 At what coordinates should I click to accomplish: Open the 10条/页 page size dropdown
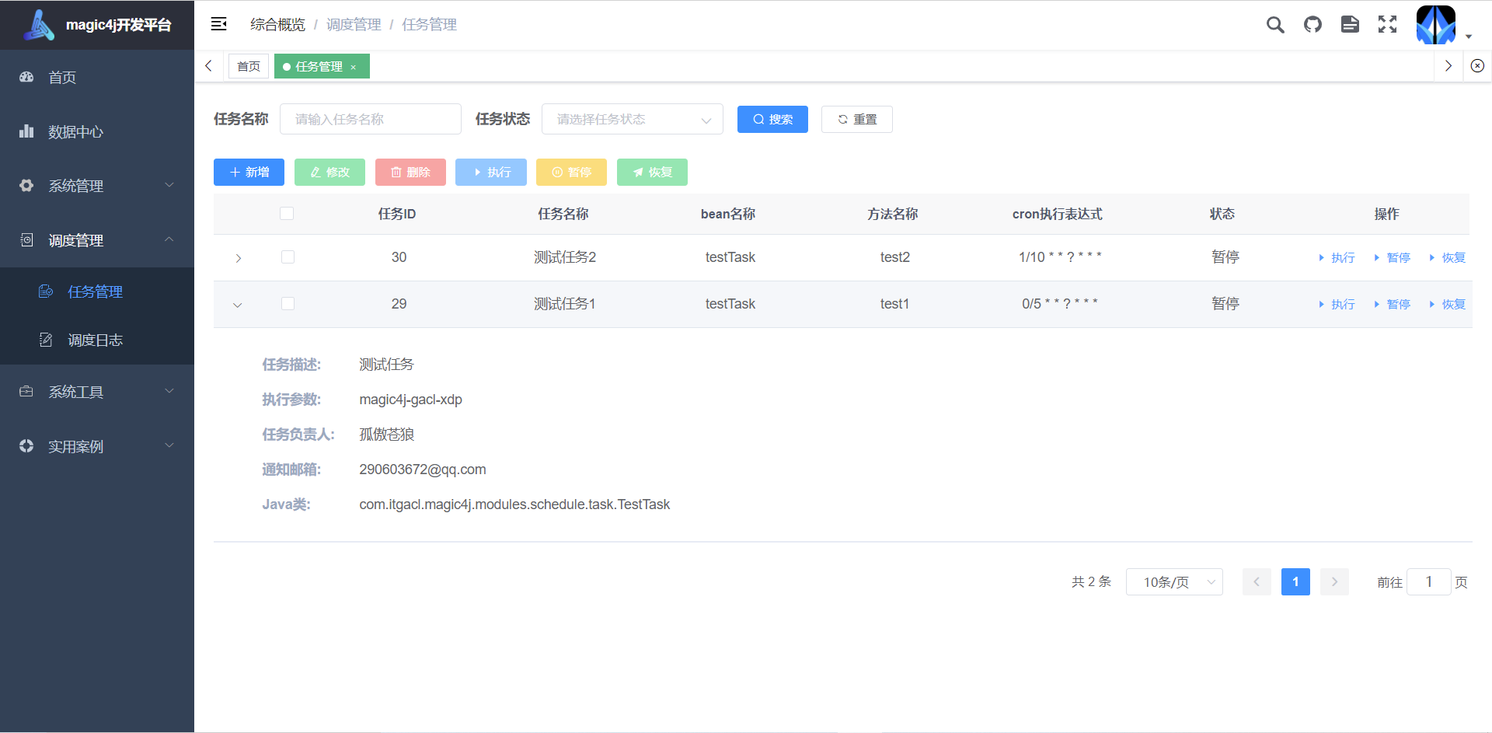1174,582
